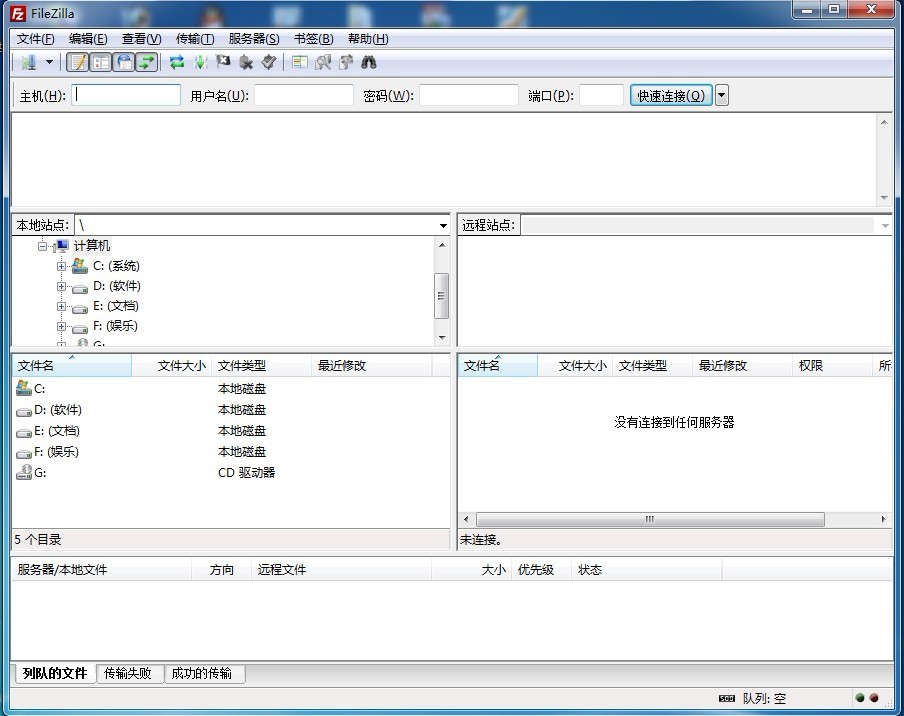Image resolution: width=904 pixels, height=716 pixels.
Task: Click the 快速连接(Q) button
Action: pyautogui.click(x=671, y=96)
